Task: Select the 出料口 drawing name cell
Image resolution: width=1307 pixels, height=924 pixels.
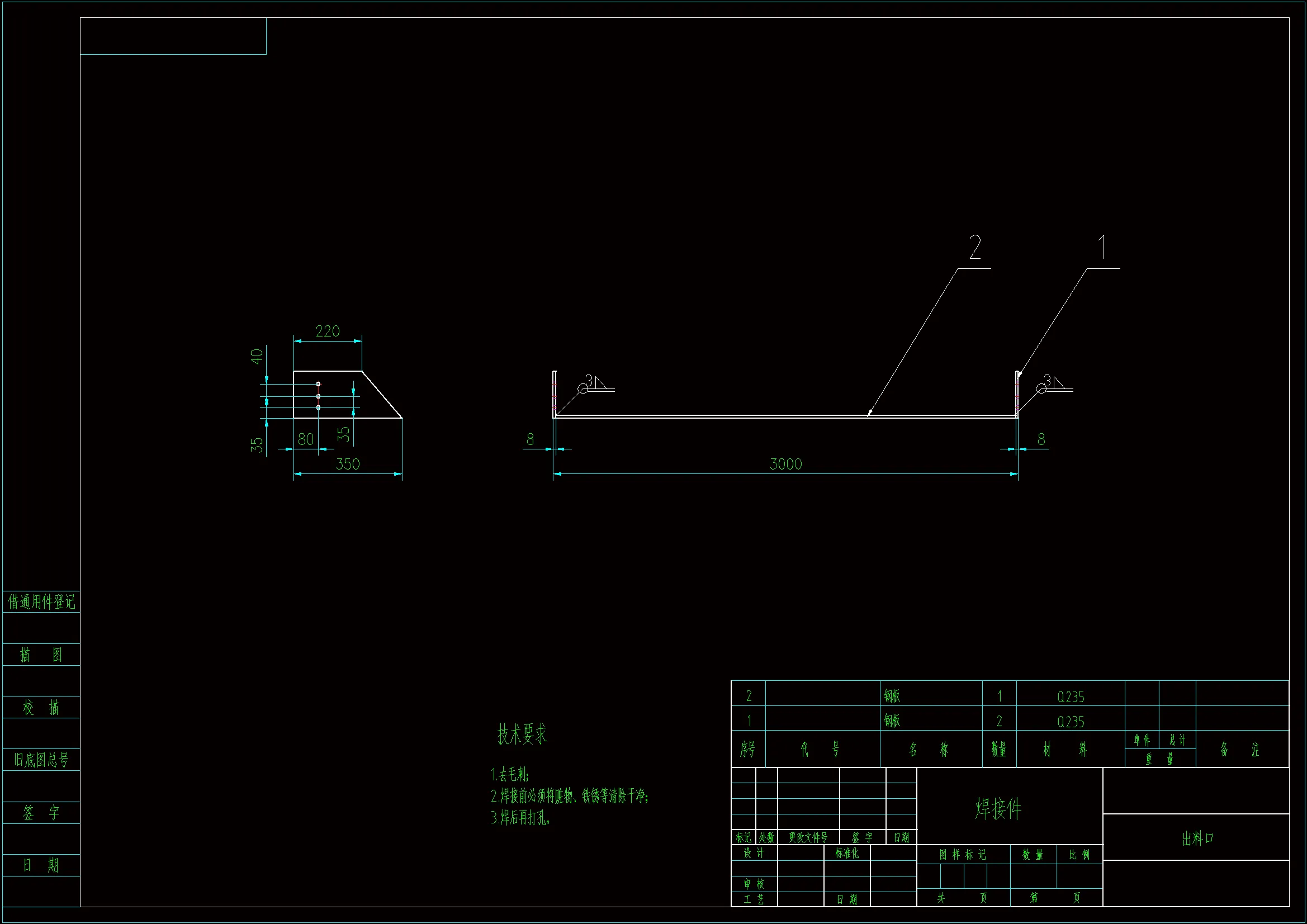Action: (x=1197, y=838)
